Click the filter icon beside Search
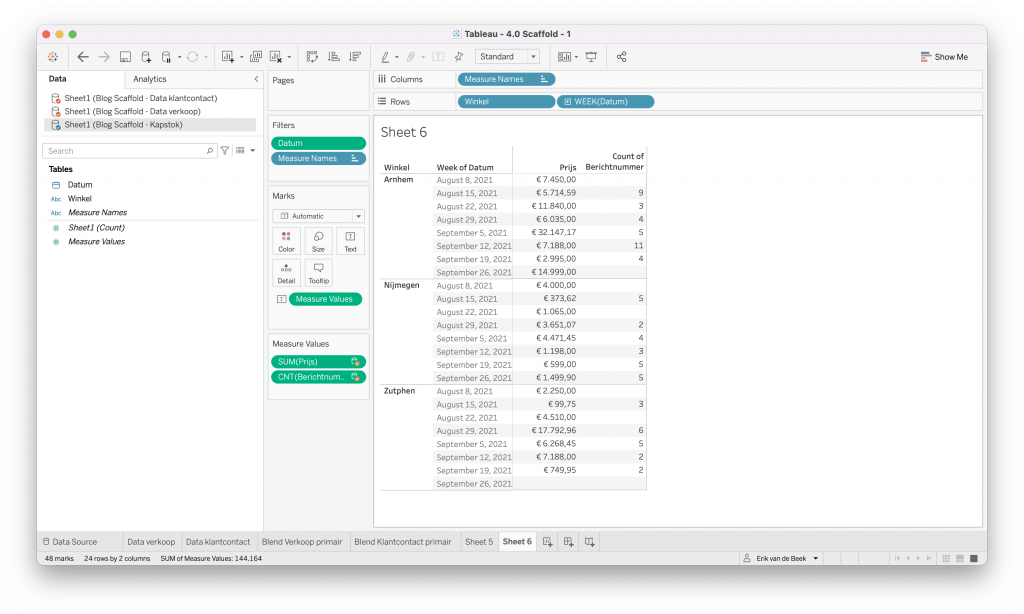The image size is (1024, 614). click(225, 151)
